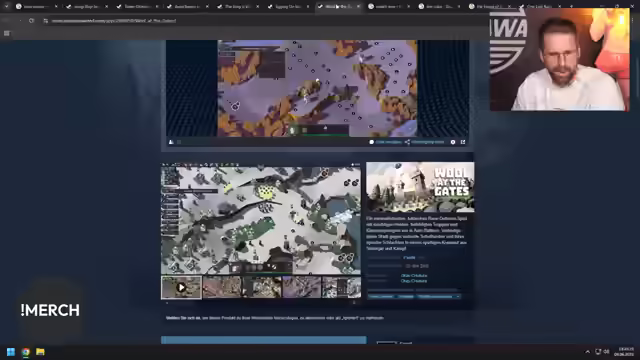
Task: Open File Explorer from the taskbar
Action: 40,352
